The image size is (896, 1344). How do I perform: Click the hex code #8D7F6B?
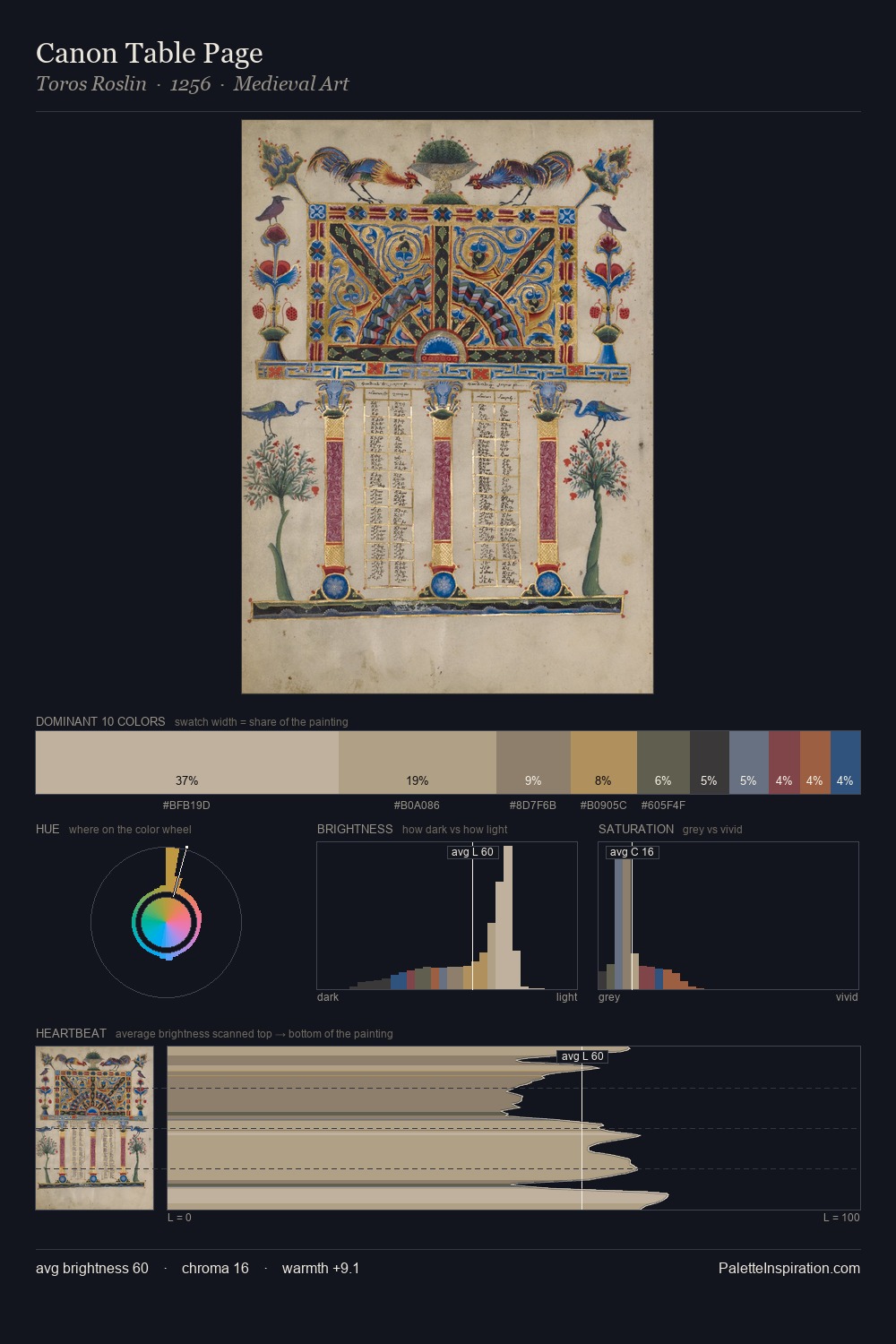533,806
